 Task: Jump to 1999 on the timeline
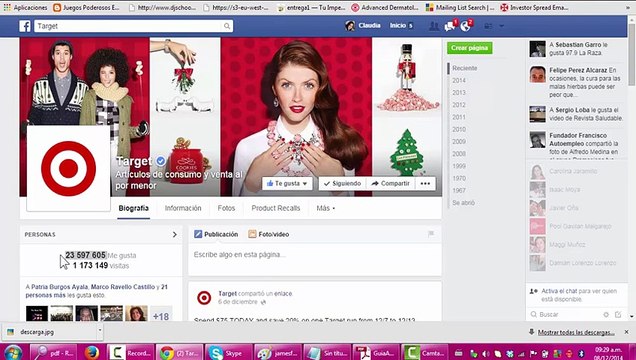coord(459,166)
